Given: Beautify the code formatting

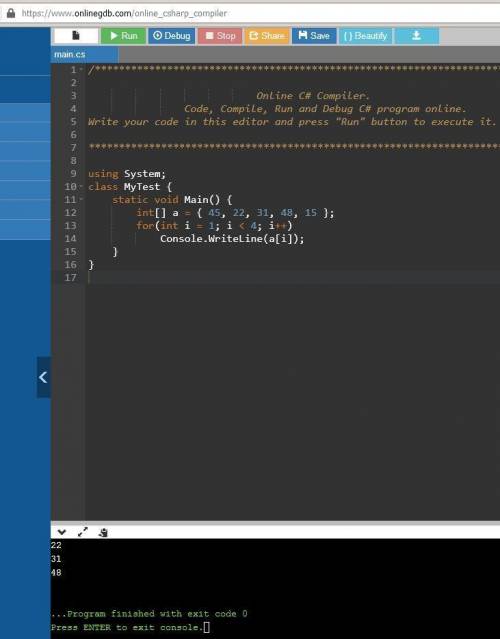Looking at the screenshot, I should point(366,35).
